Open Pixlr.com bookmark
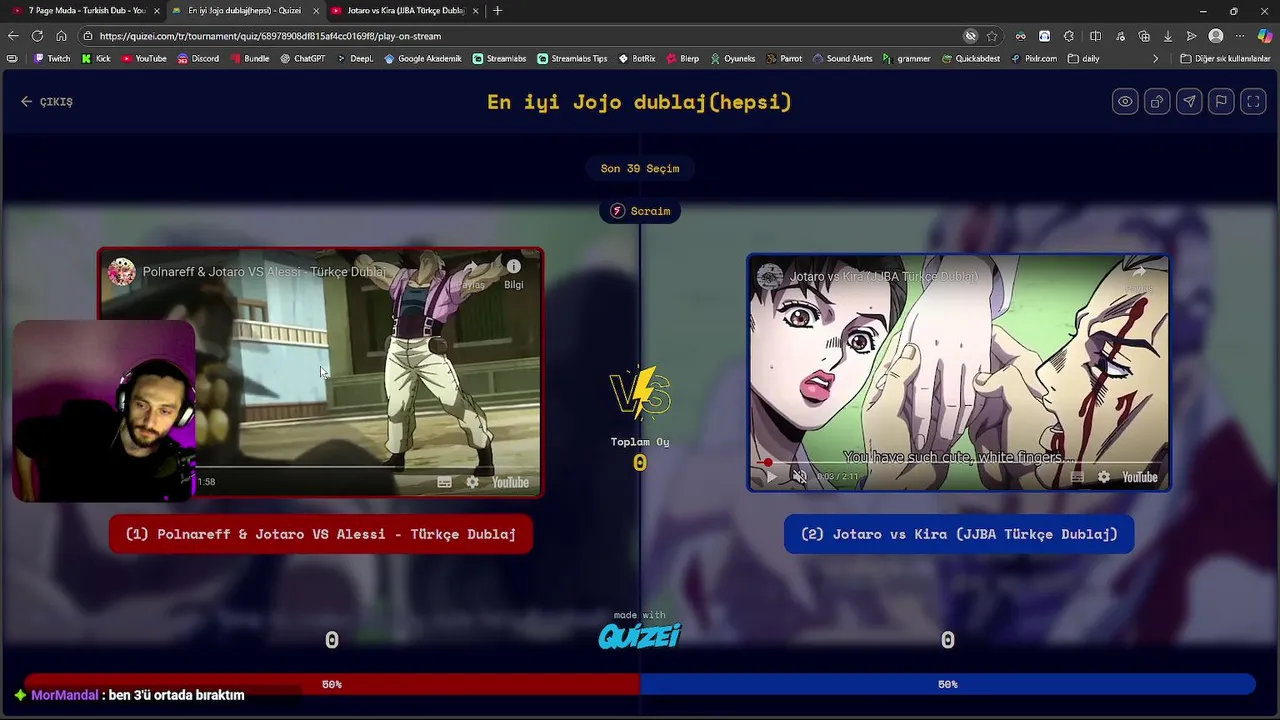Image resolution: width=1280 pixels, height=720 pixels. [x=1034, y=58]
